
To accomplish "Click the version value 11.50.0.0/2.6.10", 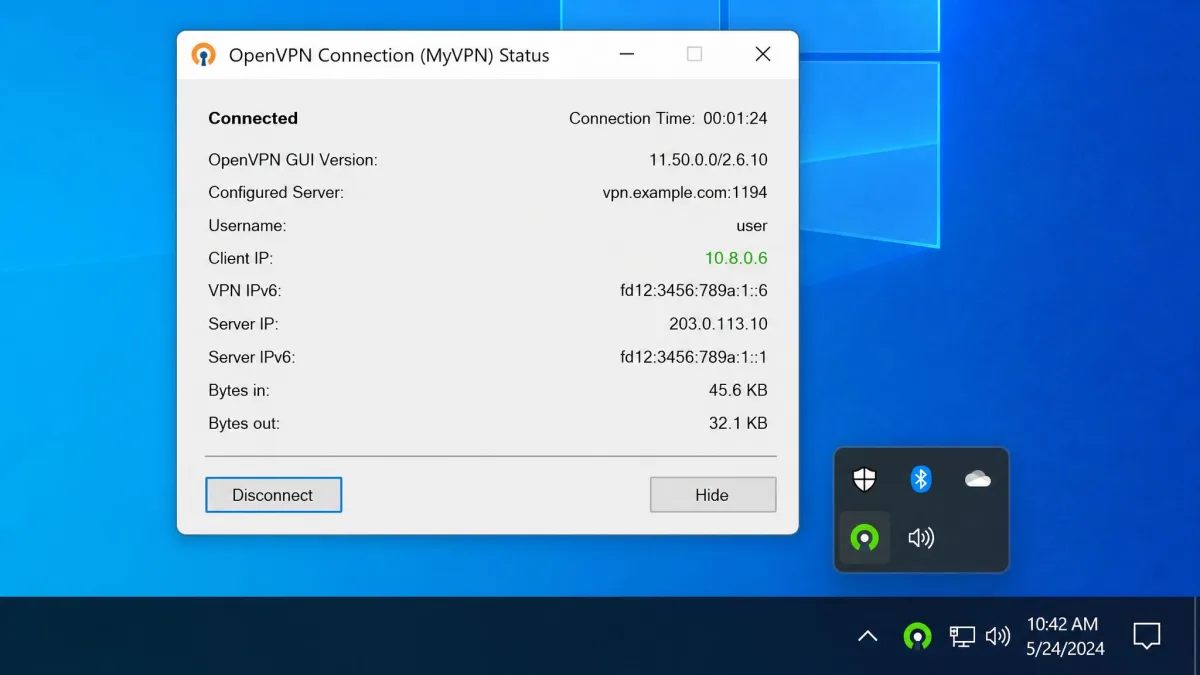I will 708,159.
